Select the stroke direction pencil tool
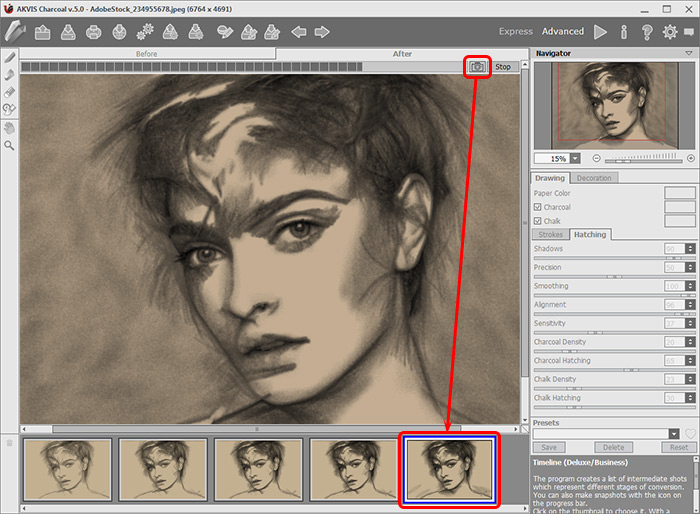The image size is (700, 514). 9,57
